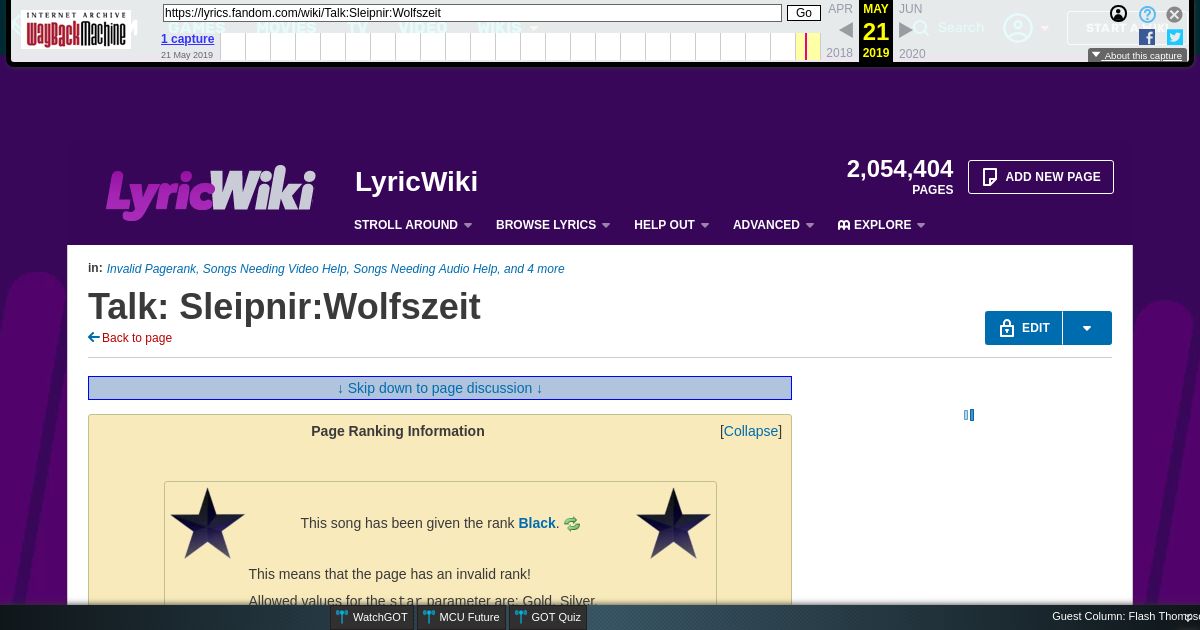Viewport: 1200px width, 630px height.
Task: Expand the Browse Lyrics menu
Action: pyautogui.click(x=553, y=225)
